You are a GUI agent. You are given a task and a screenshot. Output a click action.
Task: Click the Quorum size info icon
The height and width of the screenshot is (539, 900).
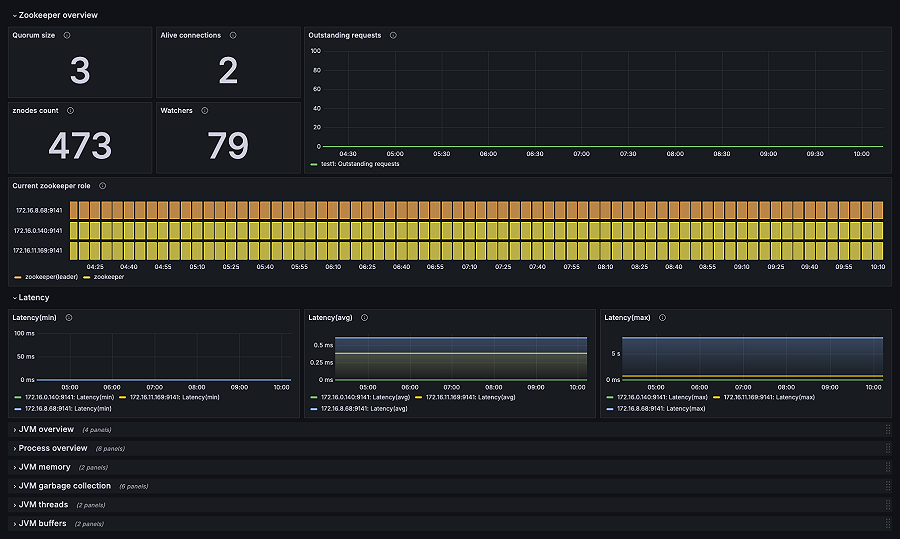point(67,35)
